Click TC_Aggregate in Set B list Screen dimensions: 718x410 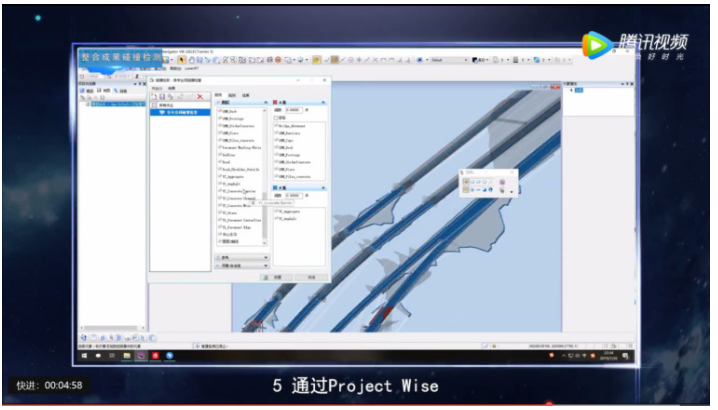pos(290,212)
